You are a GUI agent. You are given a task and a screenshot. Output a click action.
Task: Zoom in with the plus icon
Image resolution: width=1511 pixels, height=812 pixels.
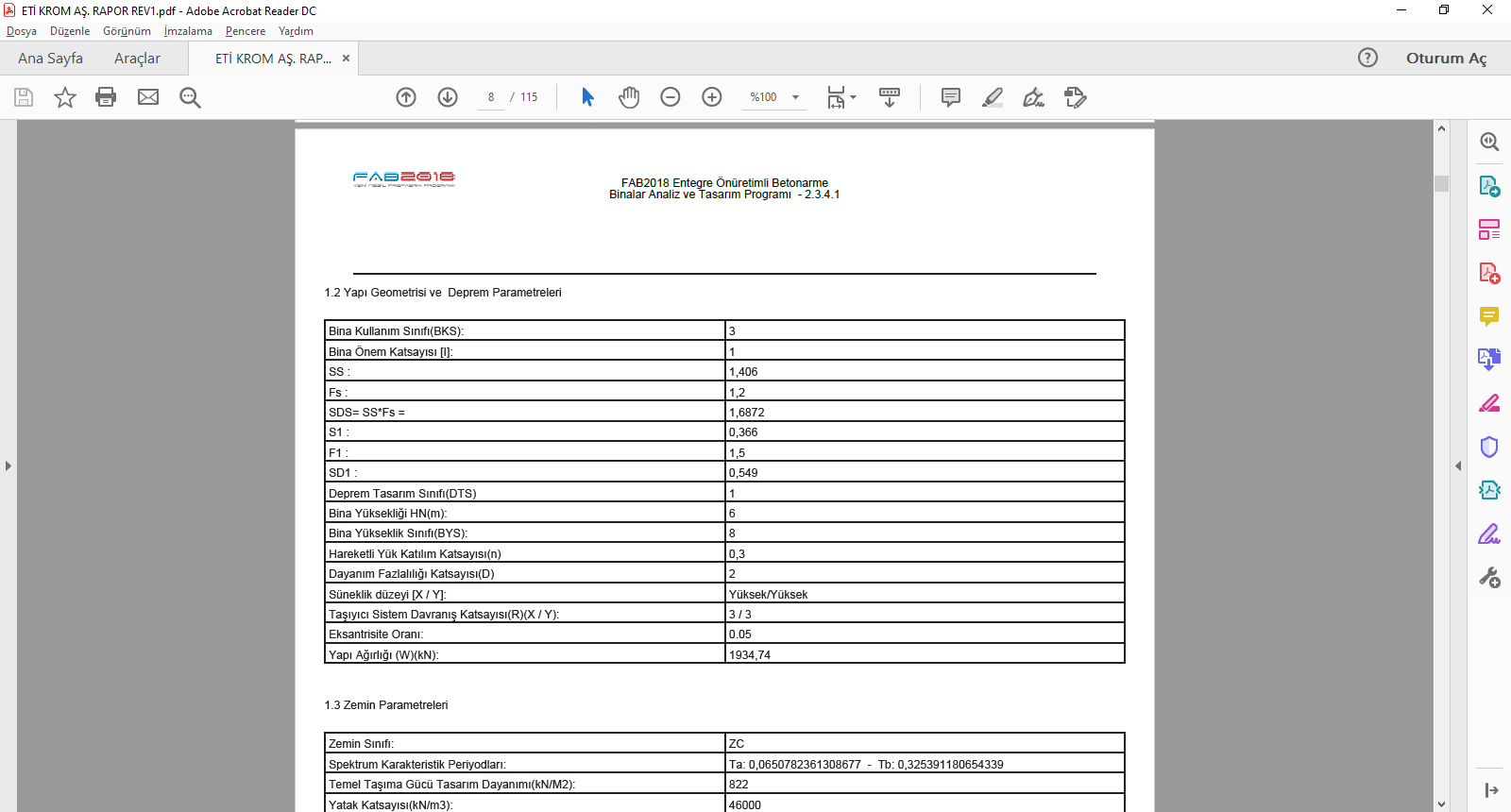(712, 97)
